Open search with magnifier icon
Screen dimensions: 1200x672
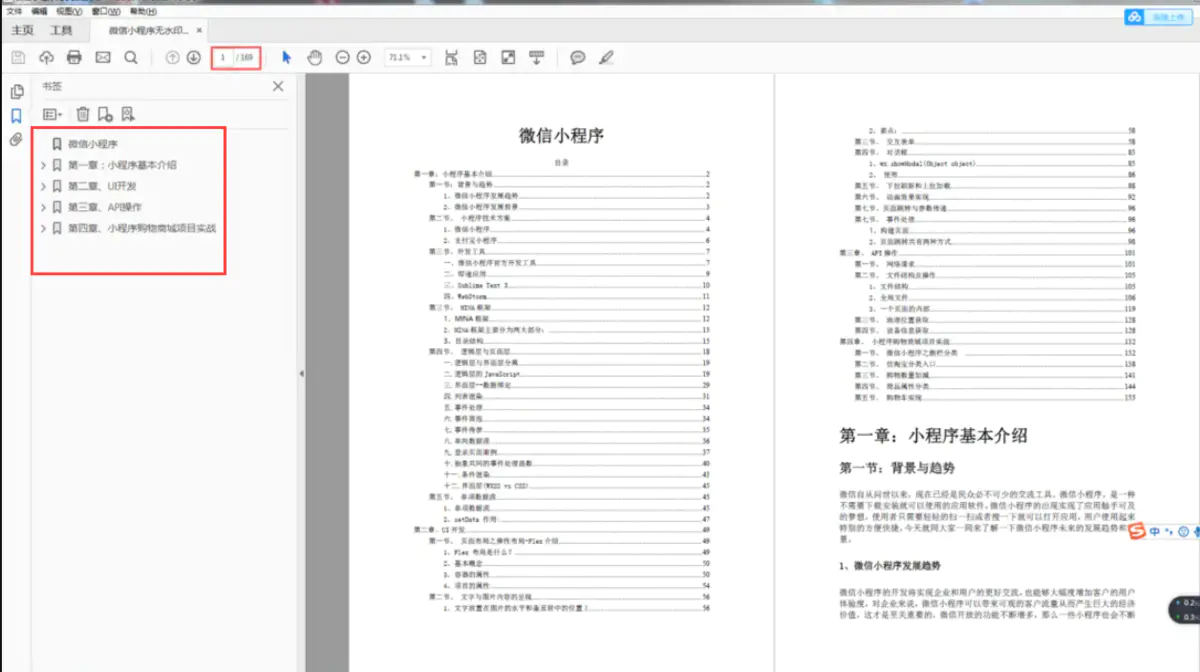pyautogui.click(x=131, y=58)
